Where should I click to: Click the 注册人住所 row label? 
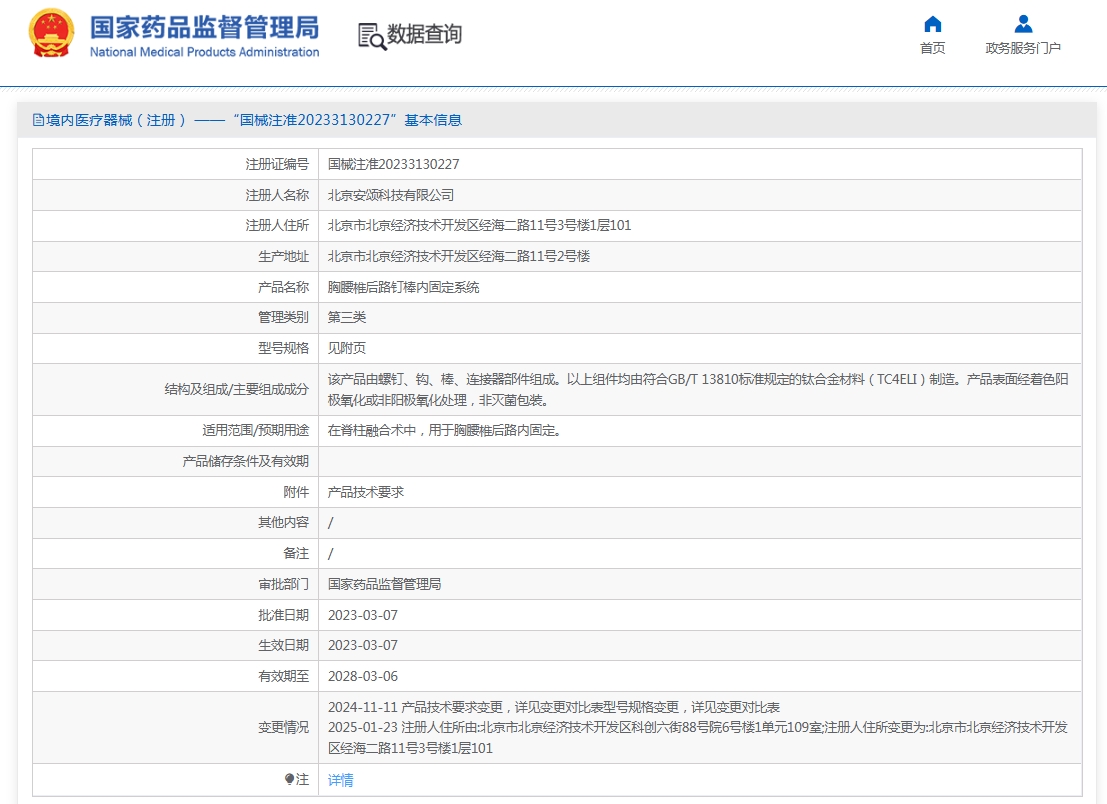pos(277,225)
